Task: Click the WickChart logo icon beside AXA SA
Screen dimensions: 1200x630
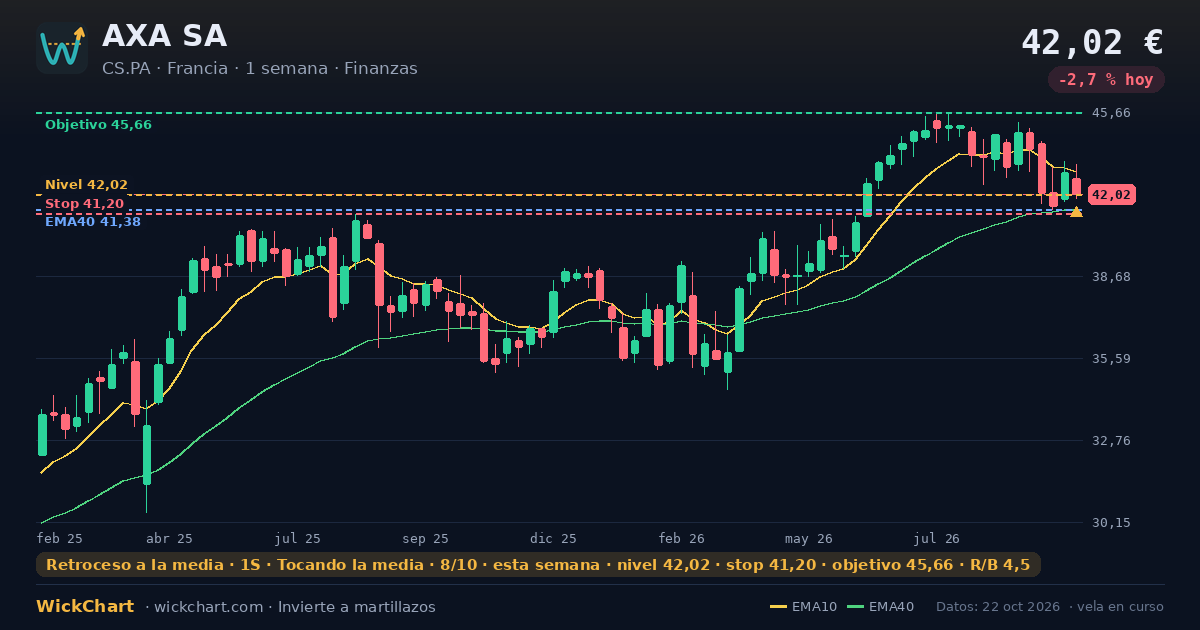Action: [62, 48]
